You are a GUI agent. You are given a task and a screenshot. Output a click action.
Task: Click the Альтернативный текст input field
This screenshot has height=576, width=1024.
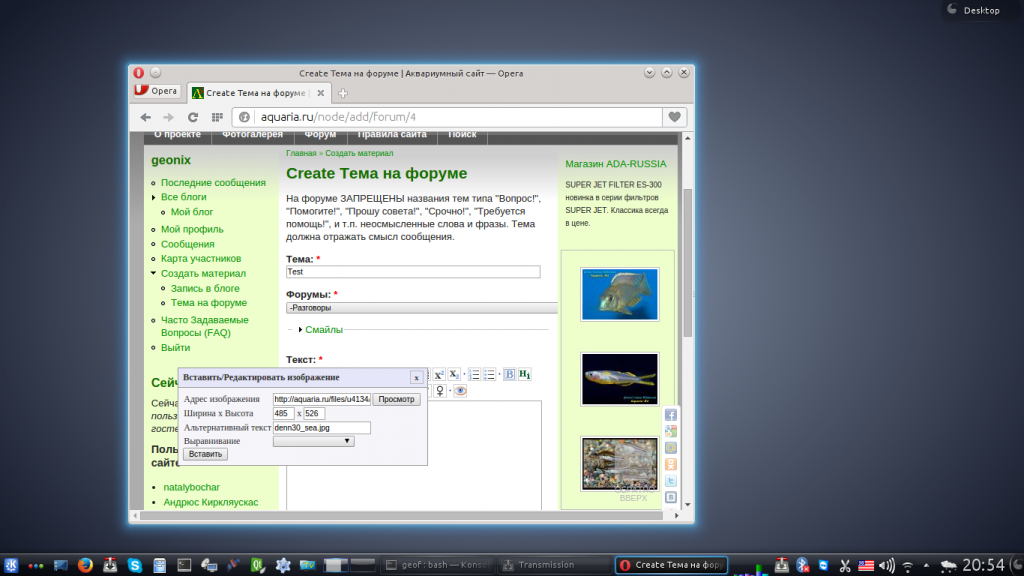point(321,428)
